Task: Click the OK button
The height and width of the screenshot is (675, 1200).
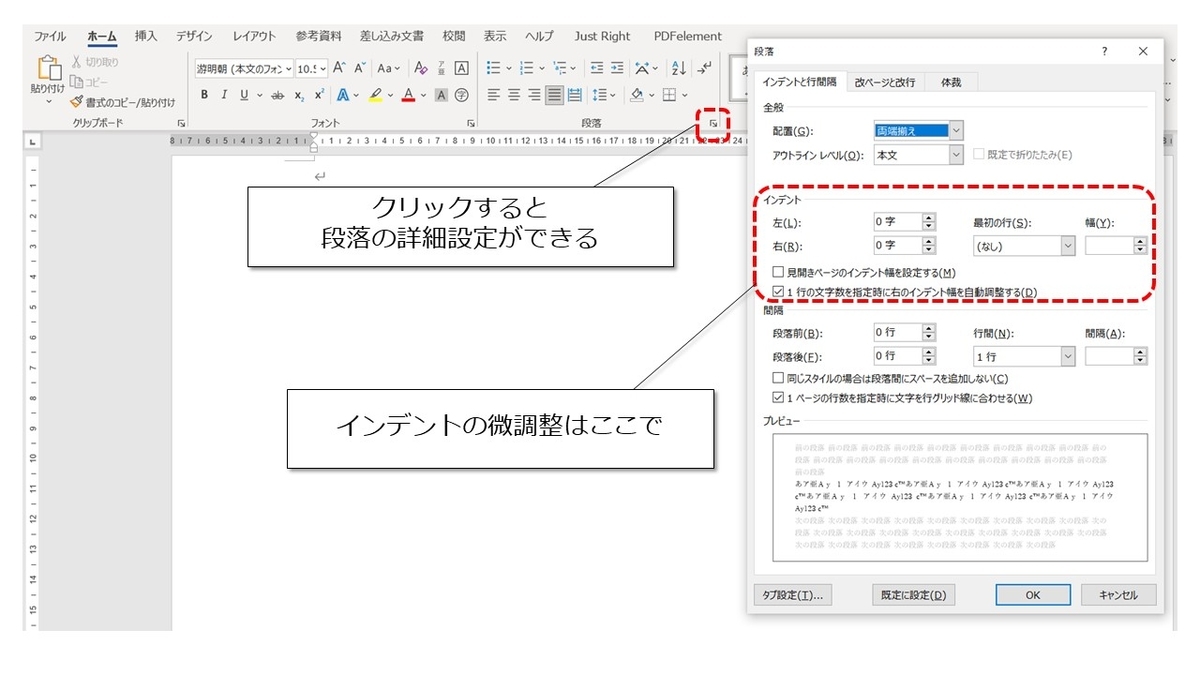Action: point(1033,595)
